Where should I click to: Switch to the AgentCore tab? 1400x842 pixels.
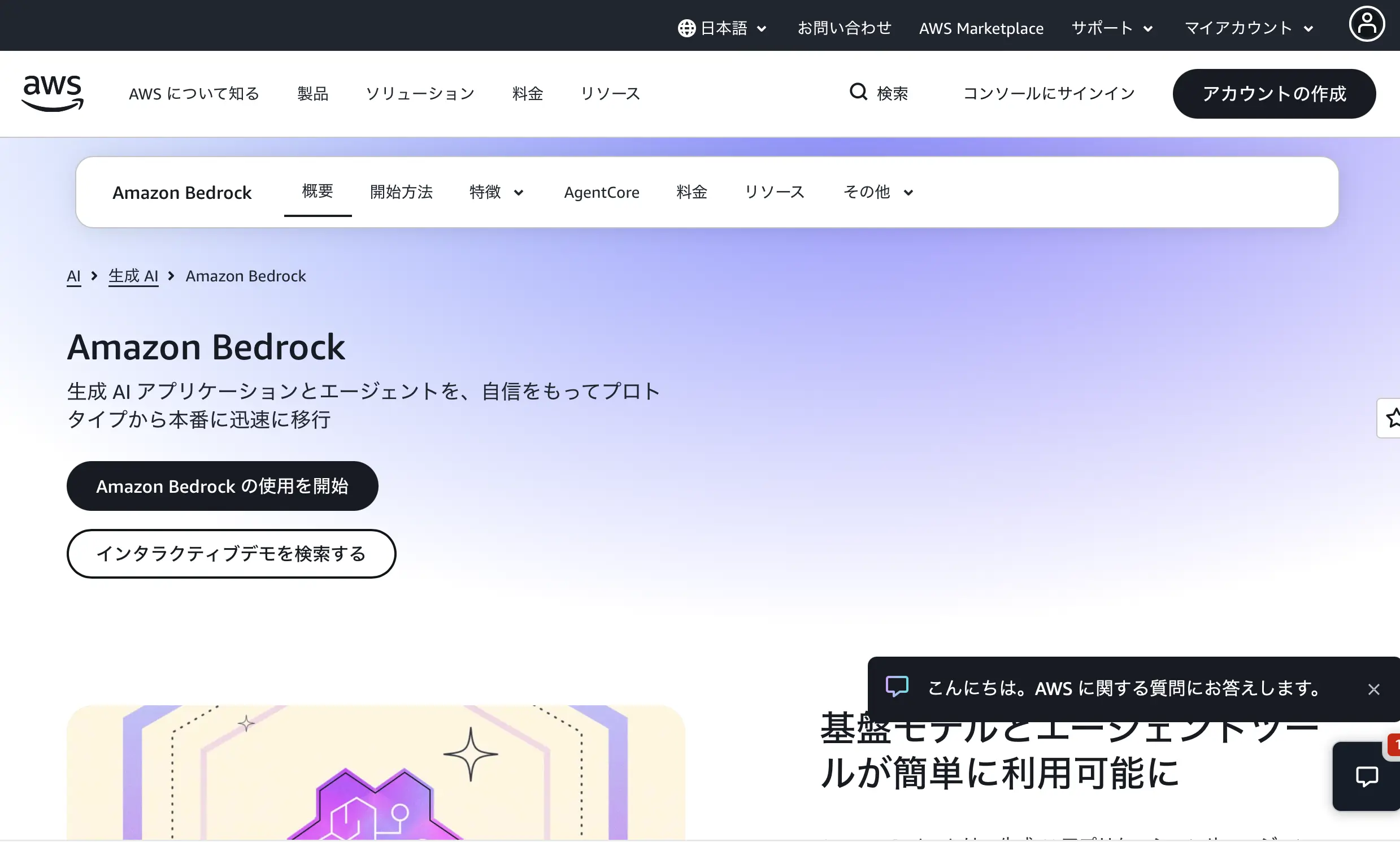601,192
